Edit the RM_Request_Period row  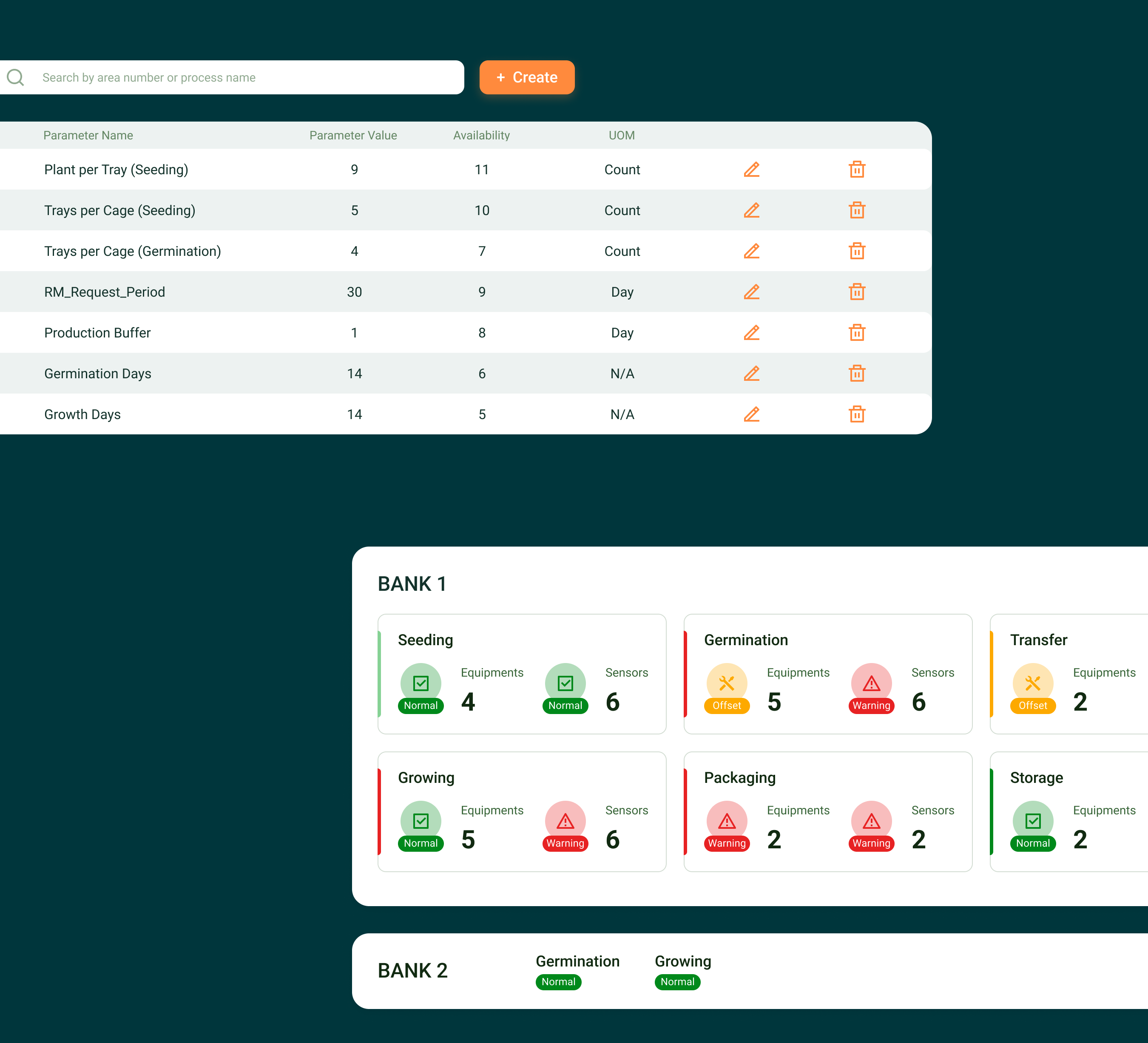(x=752, y=292)
